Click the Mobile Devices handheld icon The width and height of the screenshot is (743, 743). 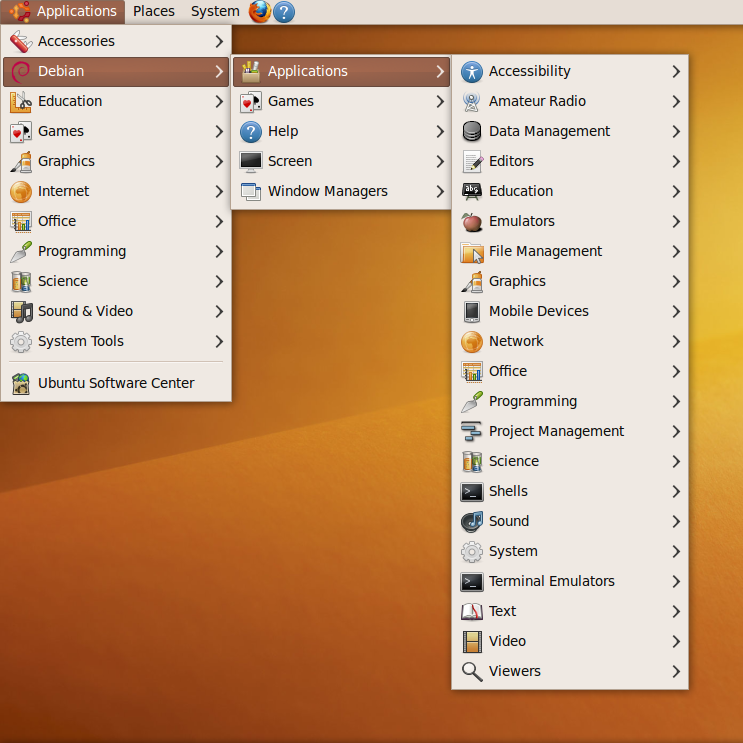click(x=471, y=311)
